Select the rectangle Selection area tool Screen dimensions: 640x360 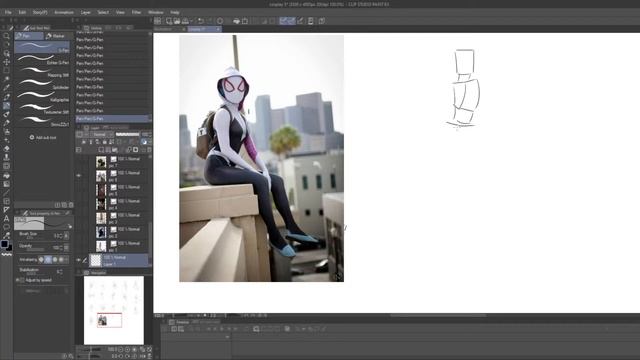pos(6,71)
